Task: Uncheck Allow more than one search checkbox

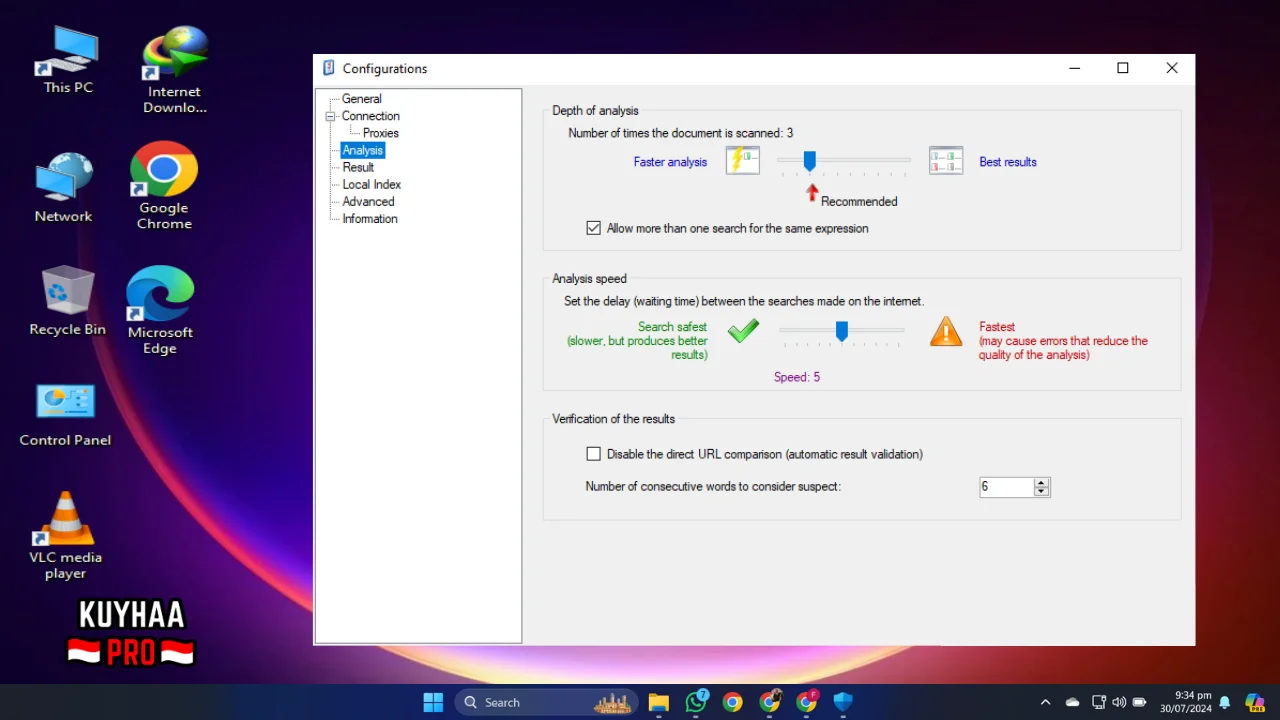Action: coord(594,228)
